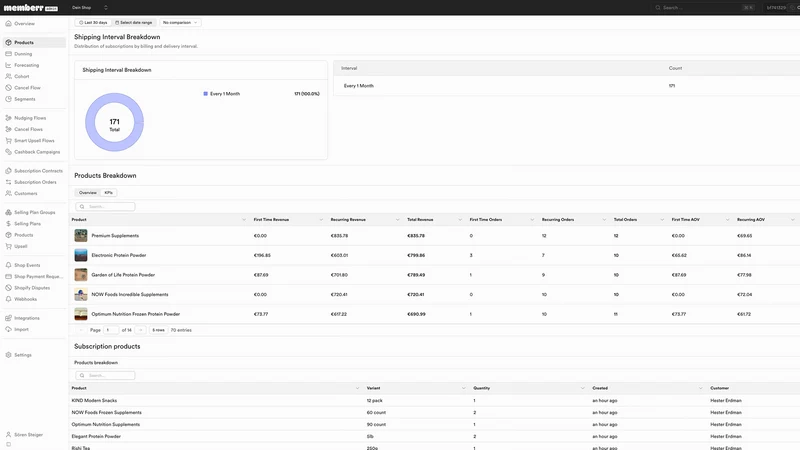Click Electronic Protein Powder thumbnail
The height and width of the screenshot is (450, 800).
coord(81,255)
